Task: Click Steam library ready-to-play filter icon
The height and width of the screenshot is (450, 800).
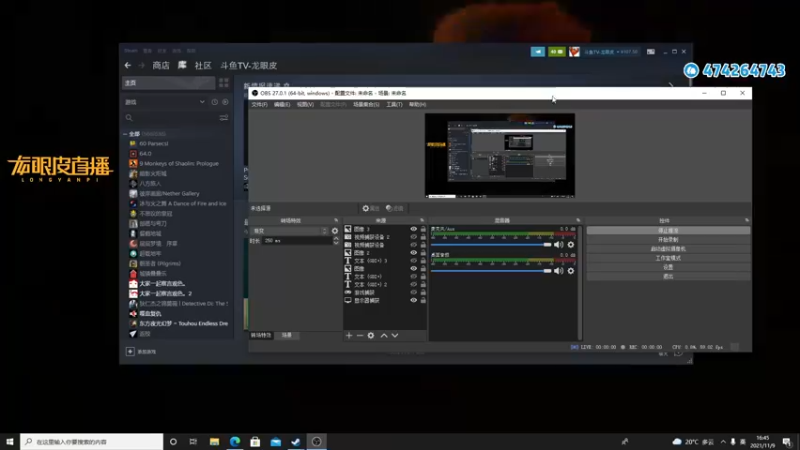Action: point(225,102)
